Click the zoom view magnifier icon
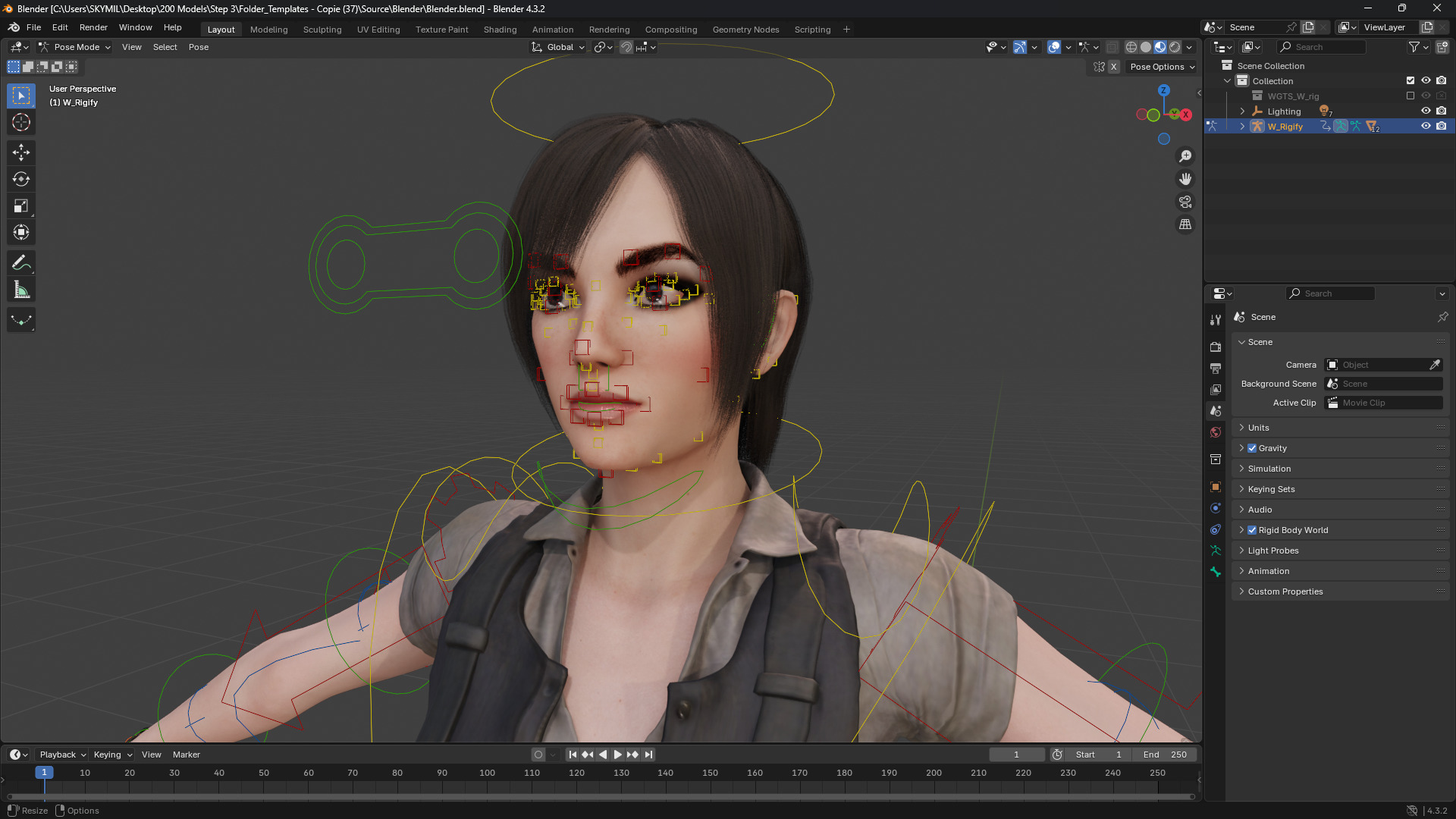 click(1185, 156)
